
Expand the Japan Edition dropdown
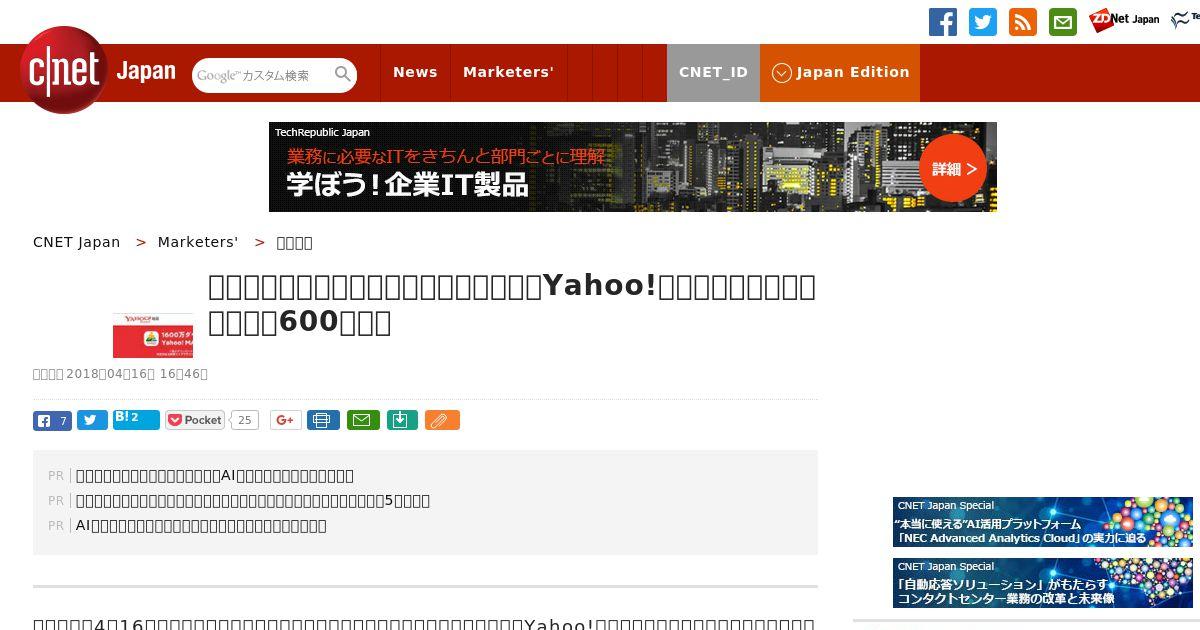click(840, 72)
